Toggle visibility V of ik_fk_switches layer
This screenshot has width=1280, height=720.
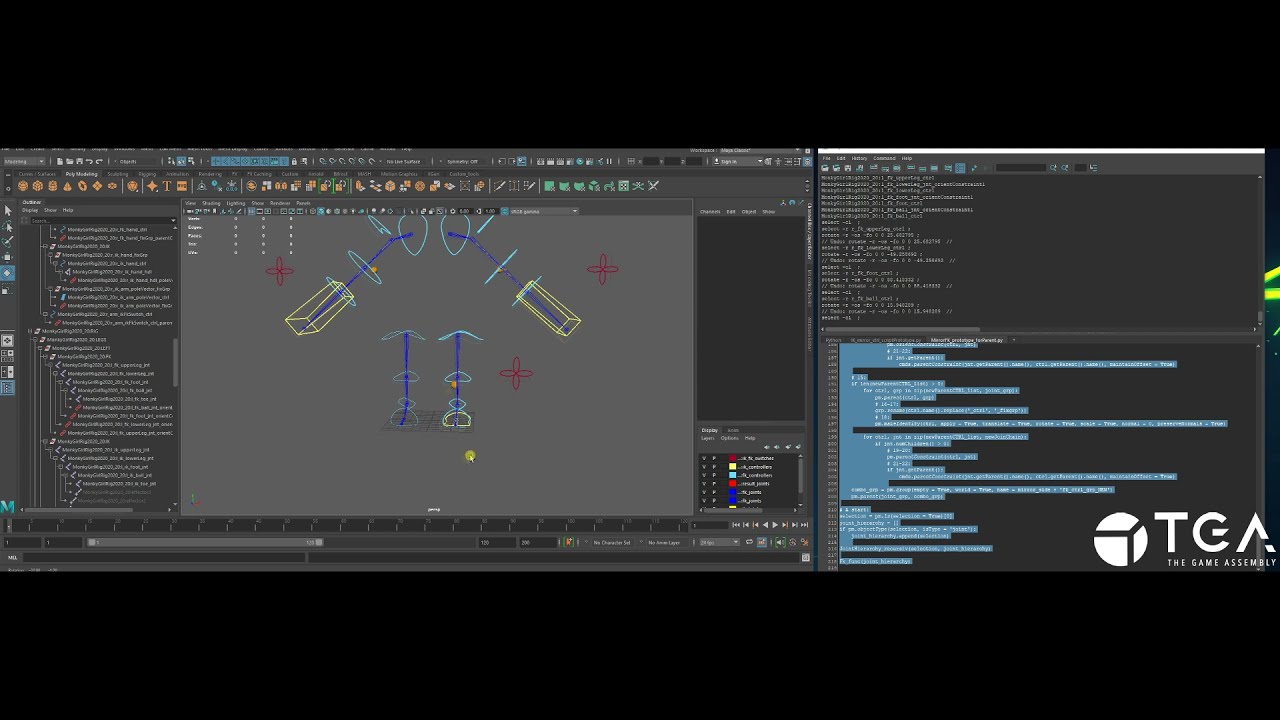tap(704, 458)
